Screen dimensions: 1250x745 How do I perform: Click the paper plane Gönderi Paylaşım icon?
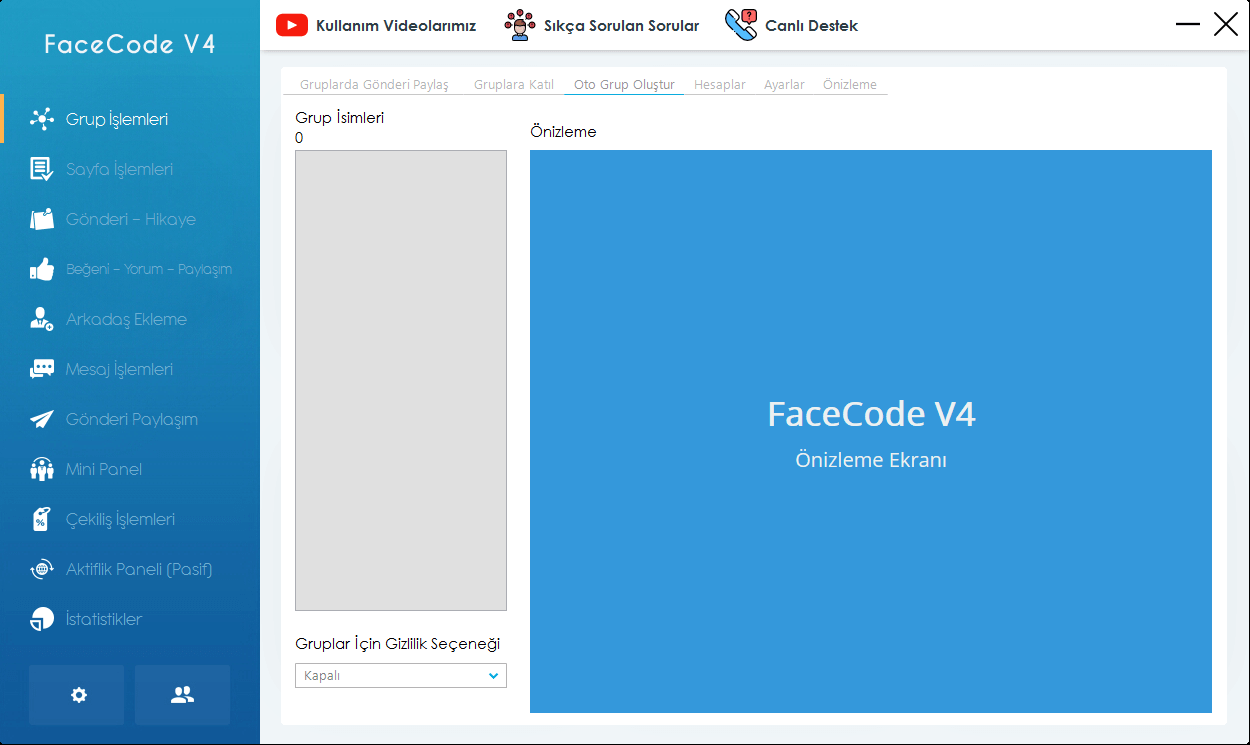coord(42,419)
